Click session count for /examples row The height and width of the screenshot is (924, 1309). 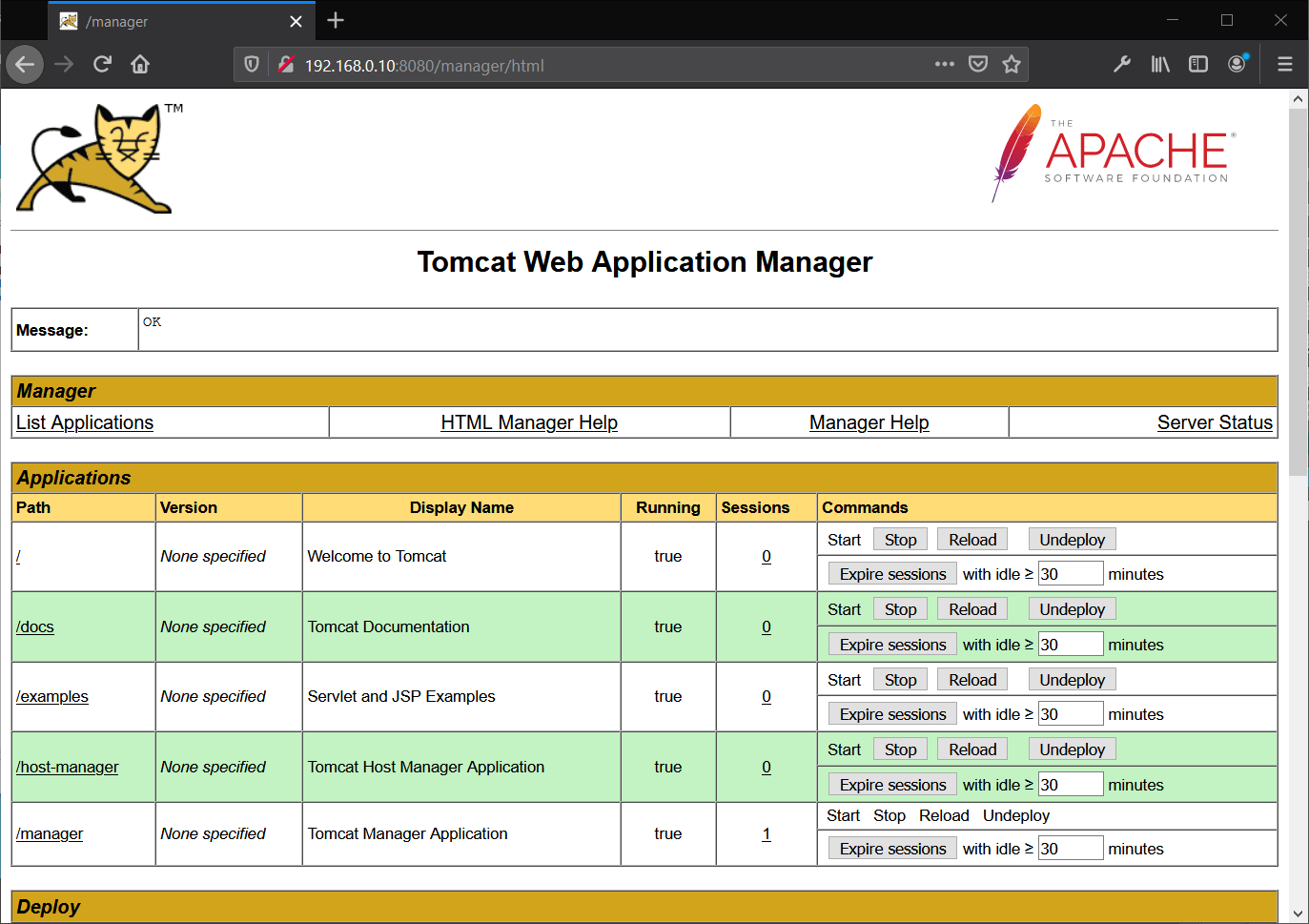(767, 696)
